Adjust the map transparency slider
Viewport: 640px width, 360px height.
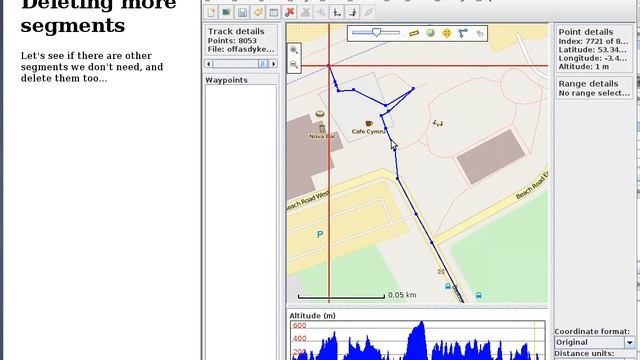point(376,33)
